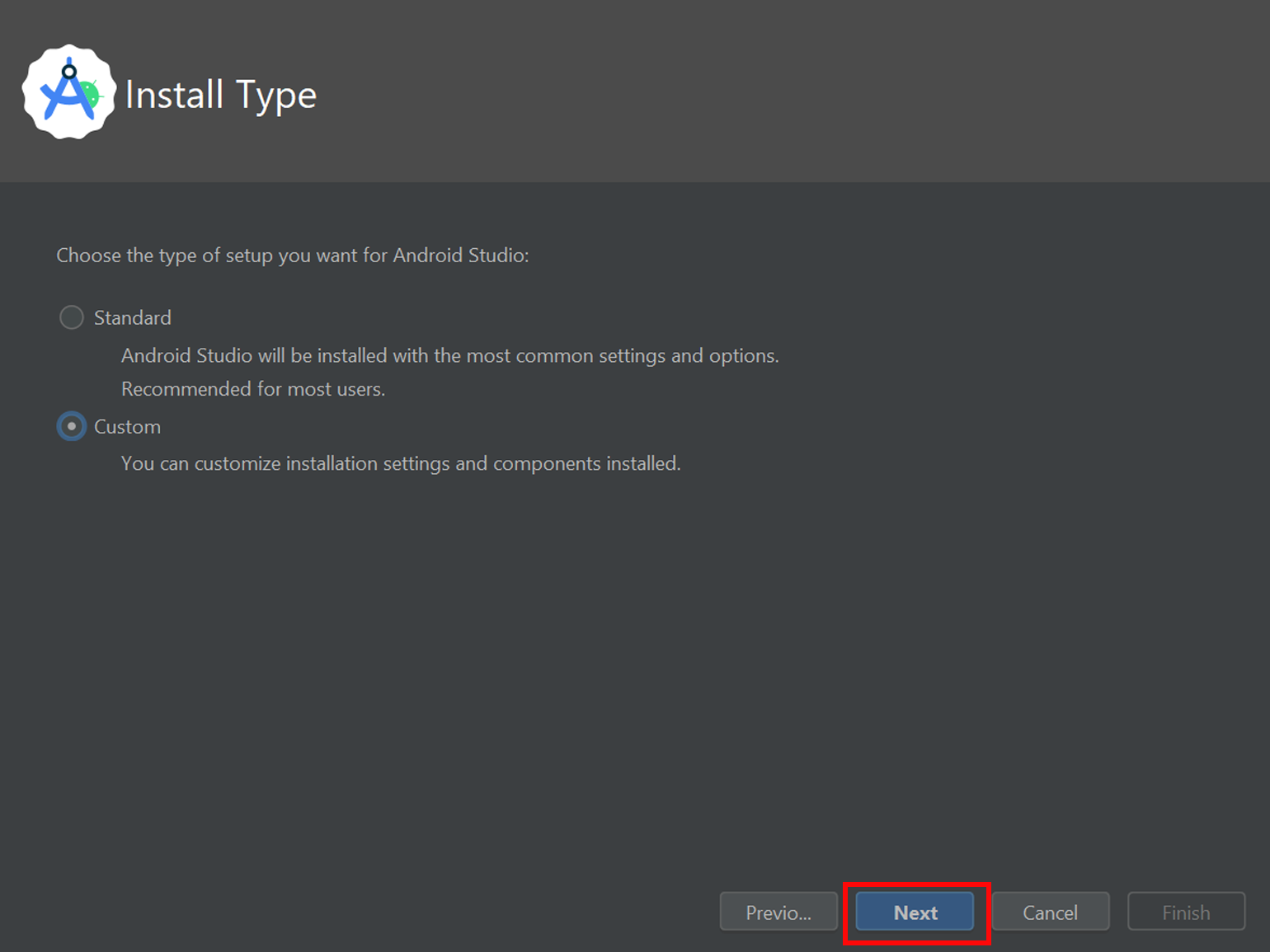The width and height of the screenshot is (1270, 952).
Task: Click the 'Recommended for most users' text
Action: 253,389
